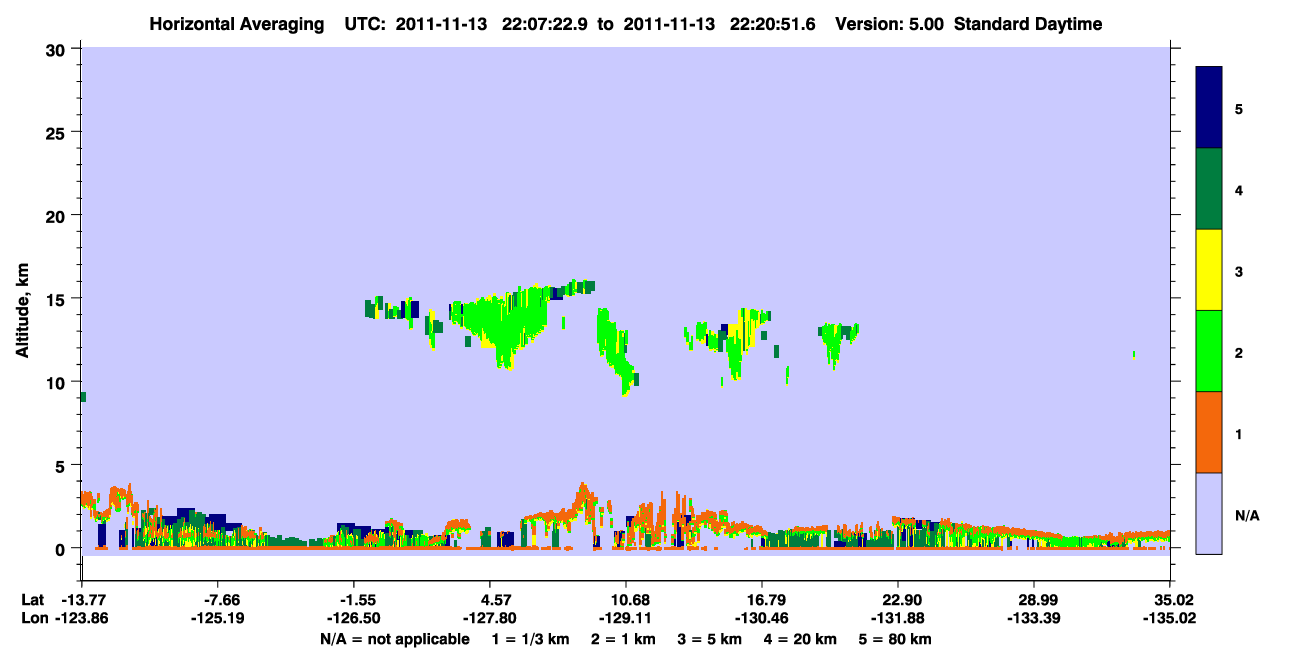The width and height of the screenshot is (1300, 667).
Task: Click the '4 = 20 km' legend entry
Action: point(802,639)
